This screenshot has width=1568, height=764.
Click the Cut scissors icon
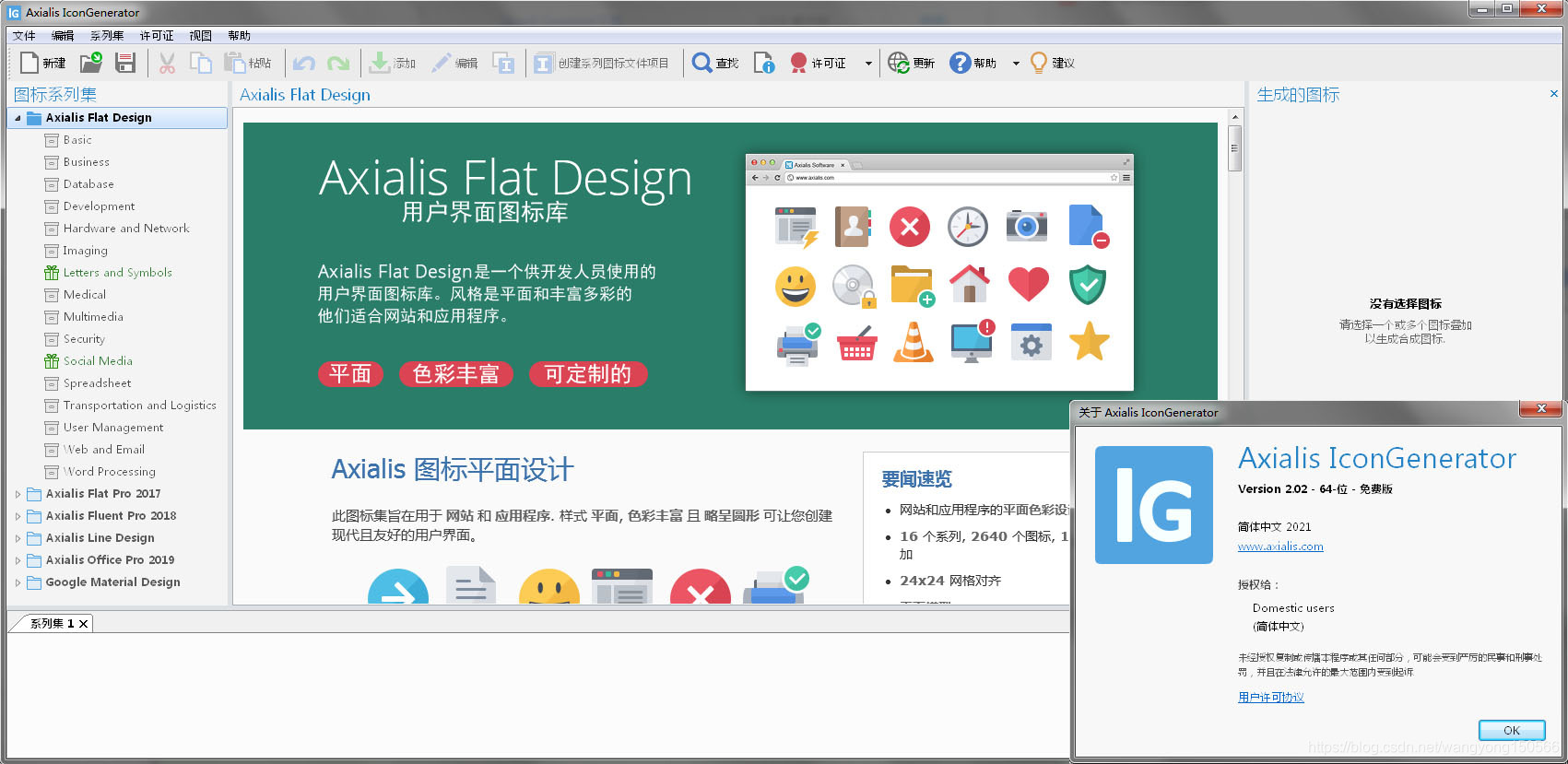(x=167, y=63)
